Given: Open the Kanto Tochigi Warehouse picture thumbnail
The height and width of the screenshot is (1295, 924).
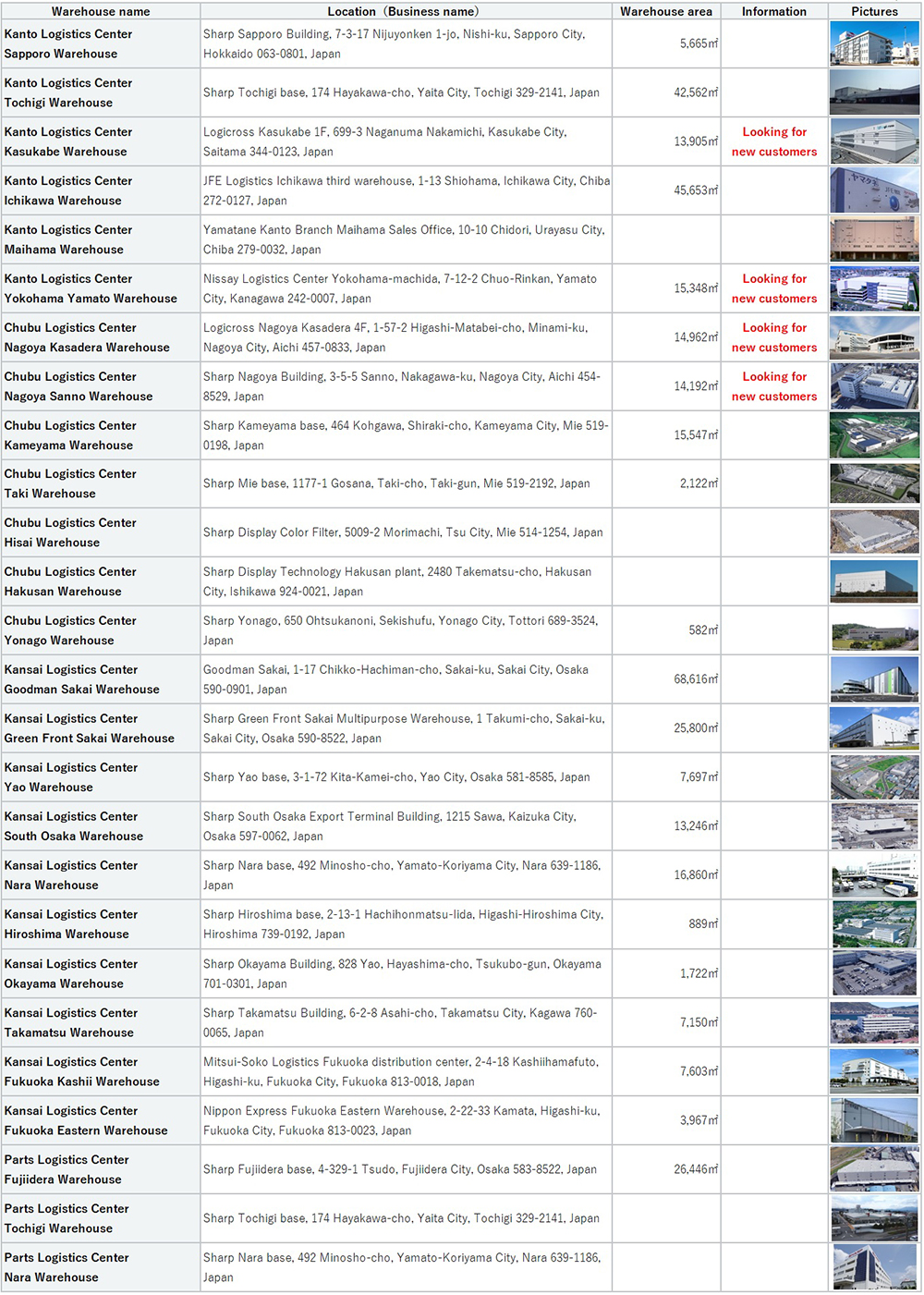Looking at the screenshot, I should (874, 92).
